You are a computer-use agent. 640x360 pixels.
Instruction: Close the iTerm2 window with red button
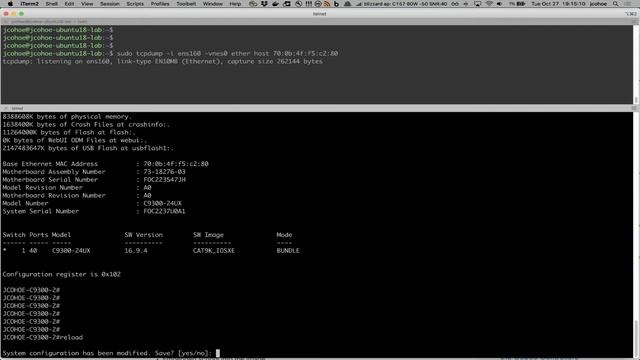pyautogui.click(x=6, y=13)
